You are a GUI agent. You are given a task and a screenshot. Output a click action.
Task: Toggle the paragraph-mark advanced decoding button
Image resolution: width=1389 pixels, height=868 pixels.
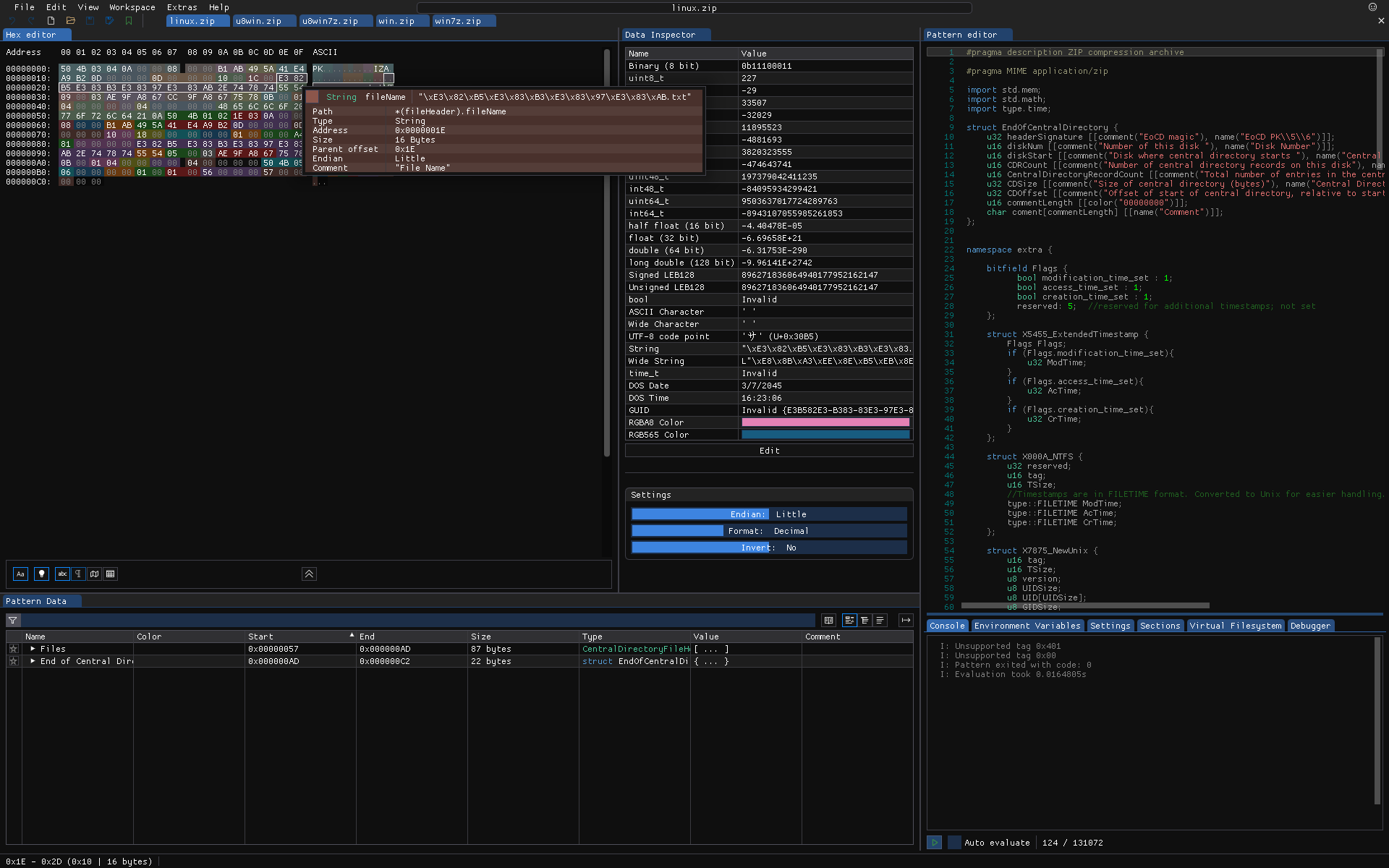coord(78,574)
